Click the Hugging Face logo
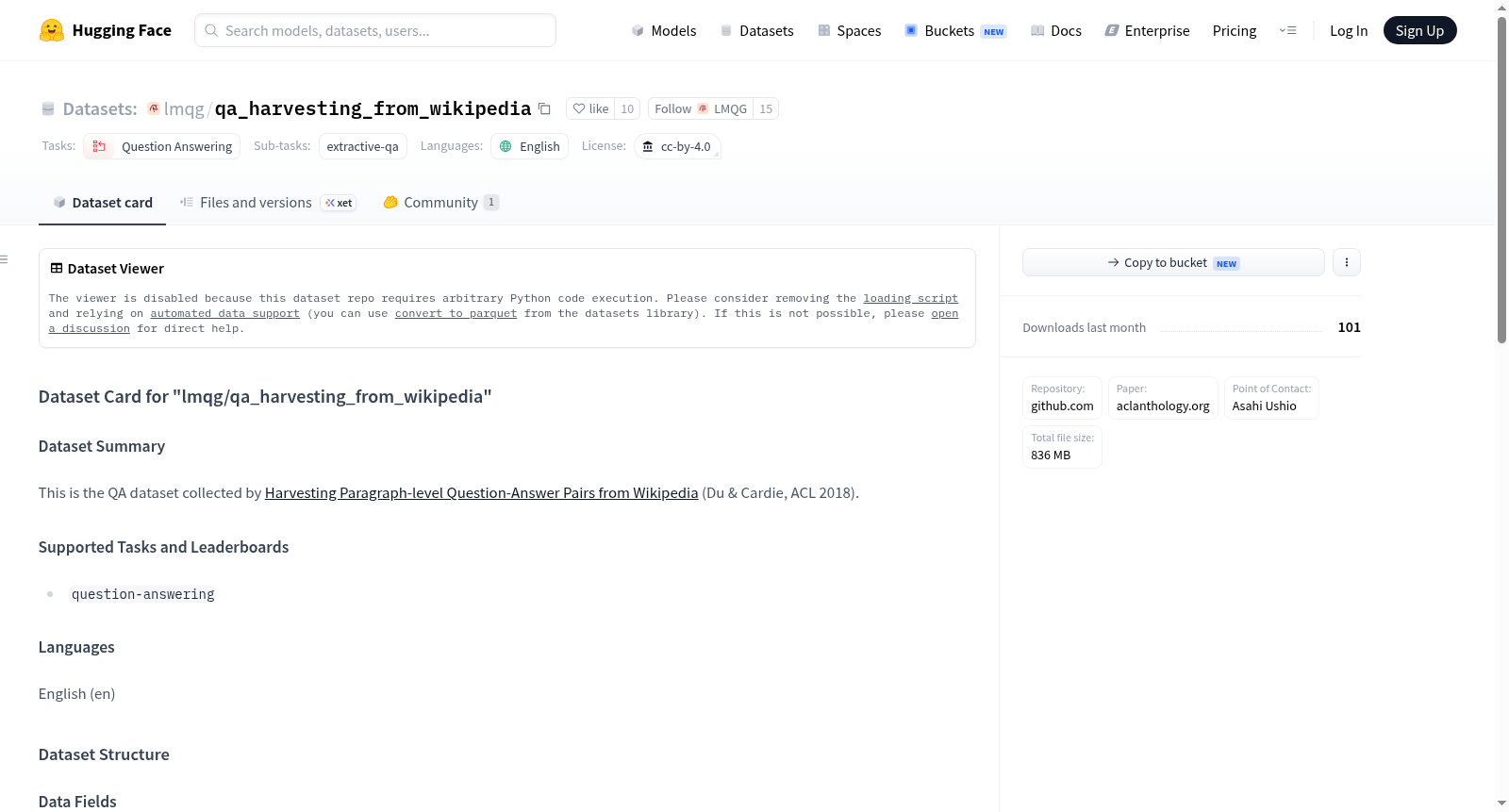 (x=105, y=30)
